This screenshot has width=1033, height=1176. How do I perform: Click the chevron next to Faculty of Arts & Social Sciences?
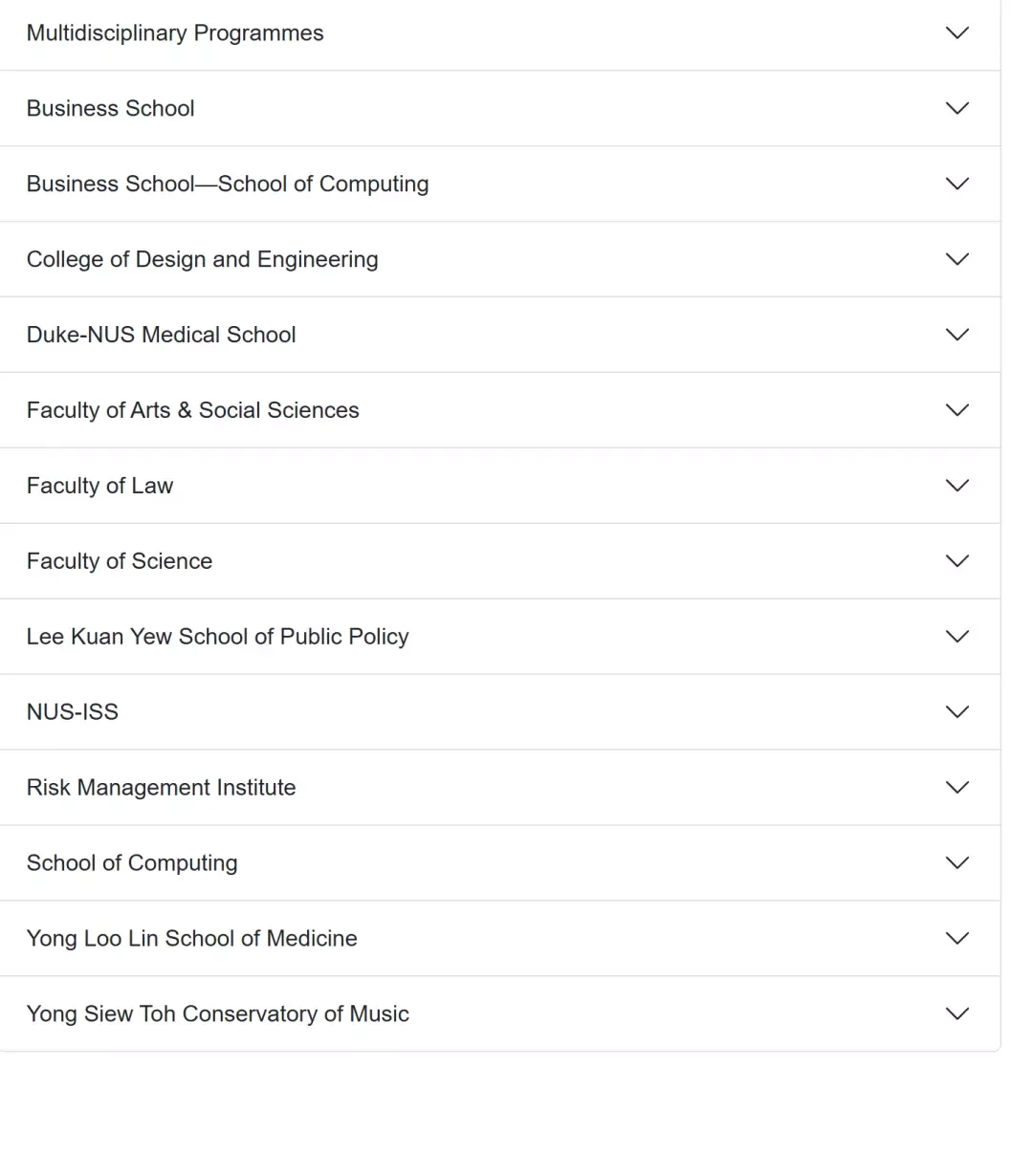point(957,410)
